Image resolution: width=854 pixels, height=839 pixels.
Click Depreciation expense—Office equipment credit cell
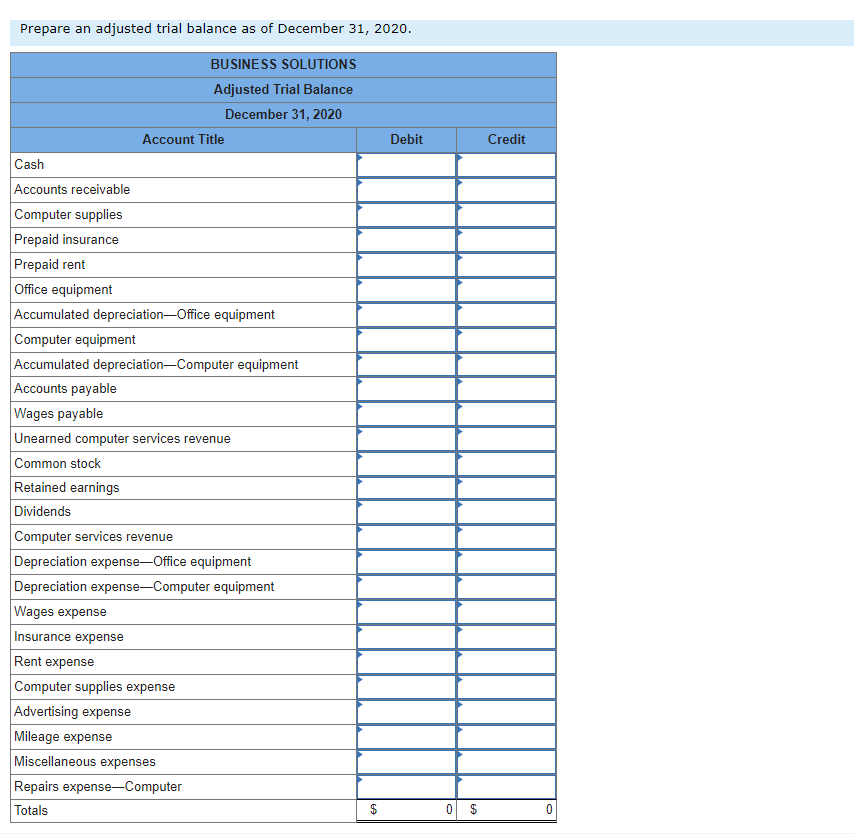[x=507, y=563]
